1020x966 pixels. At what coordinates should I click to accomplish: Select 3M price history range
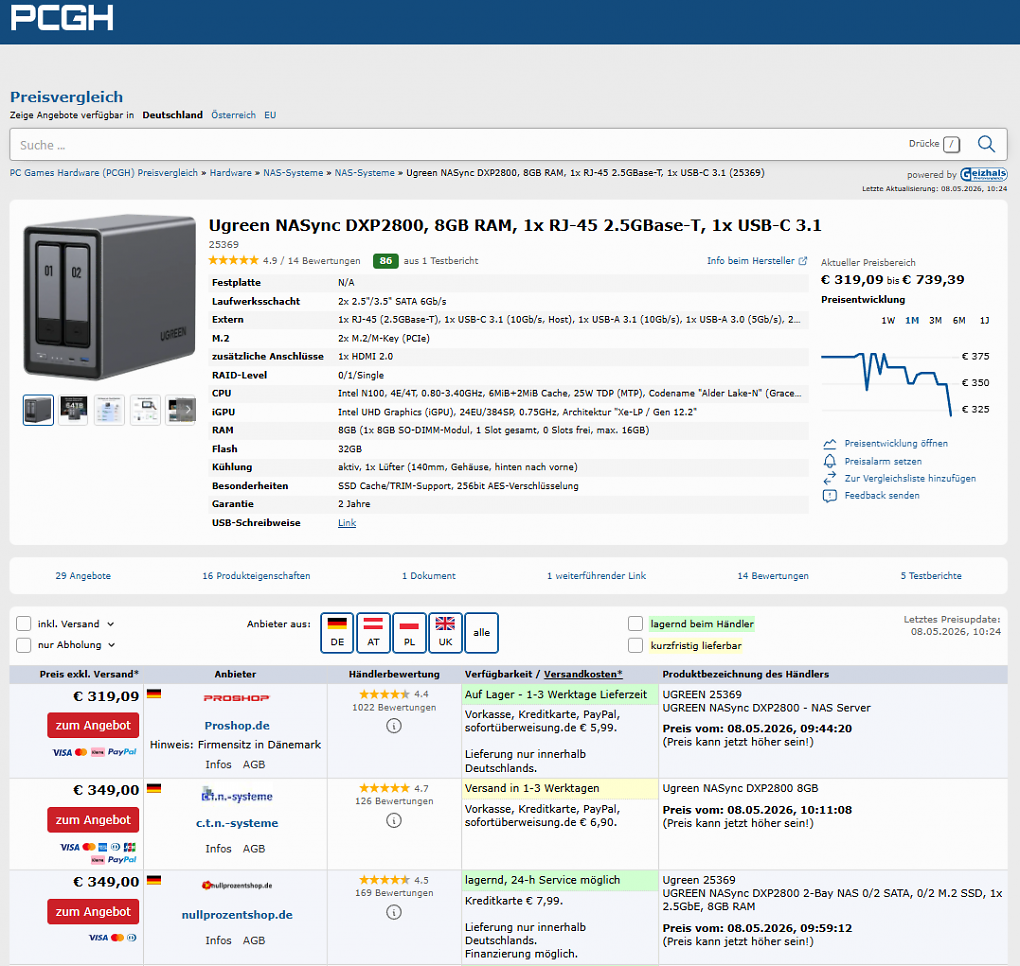[935, 321]
